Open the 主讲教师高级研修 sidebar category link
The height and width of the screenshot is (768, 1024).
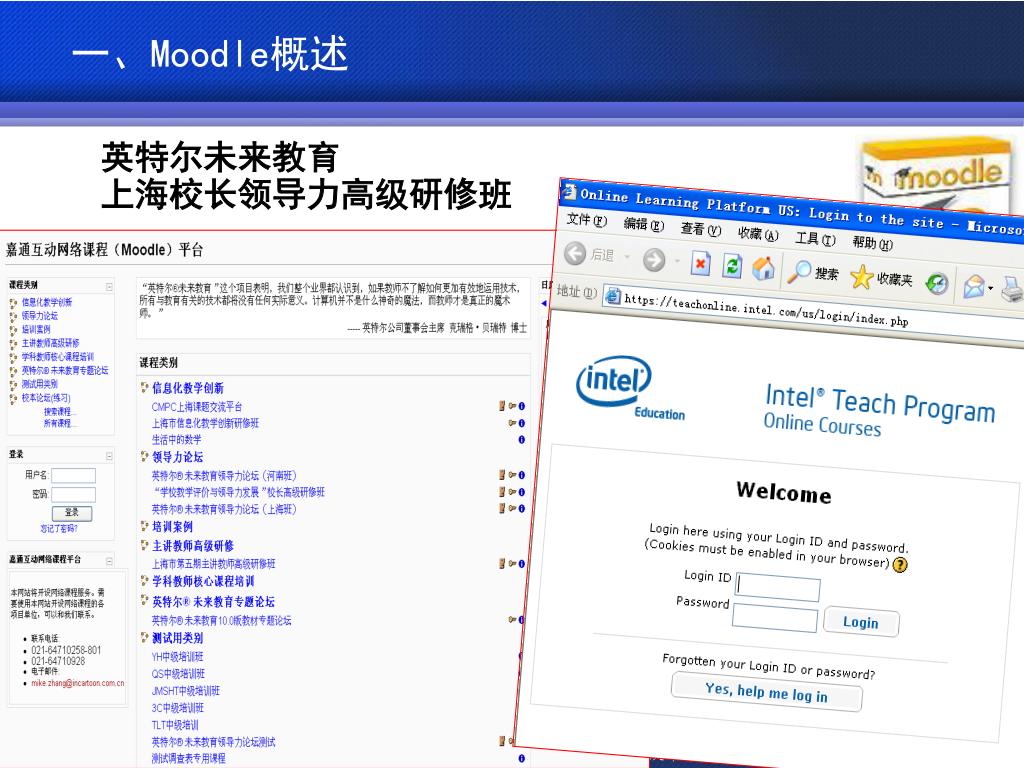tap(50, 343)
